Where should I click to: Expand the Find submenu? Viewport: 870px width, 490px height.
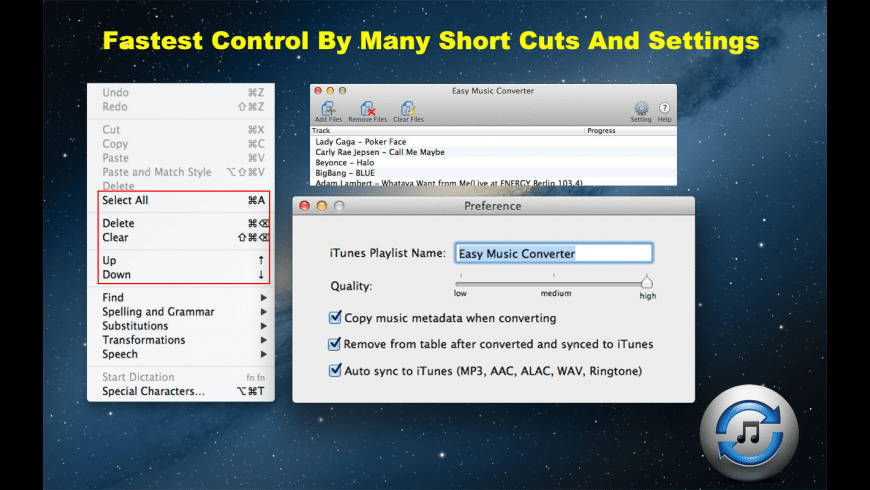pyautogui.click(x=181, y=297)
